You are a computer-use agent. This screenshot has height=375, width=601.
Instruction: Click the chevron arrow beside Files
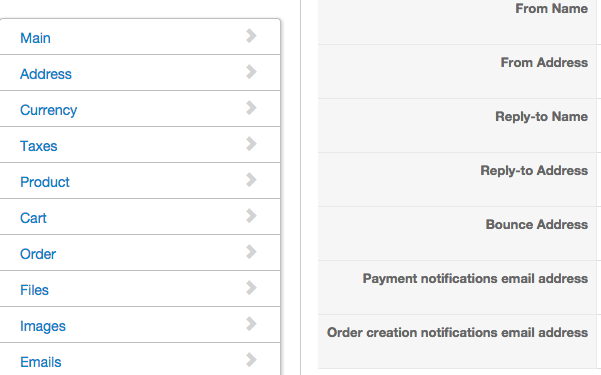click(x=251, y=288)
